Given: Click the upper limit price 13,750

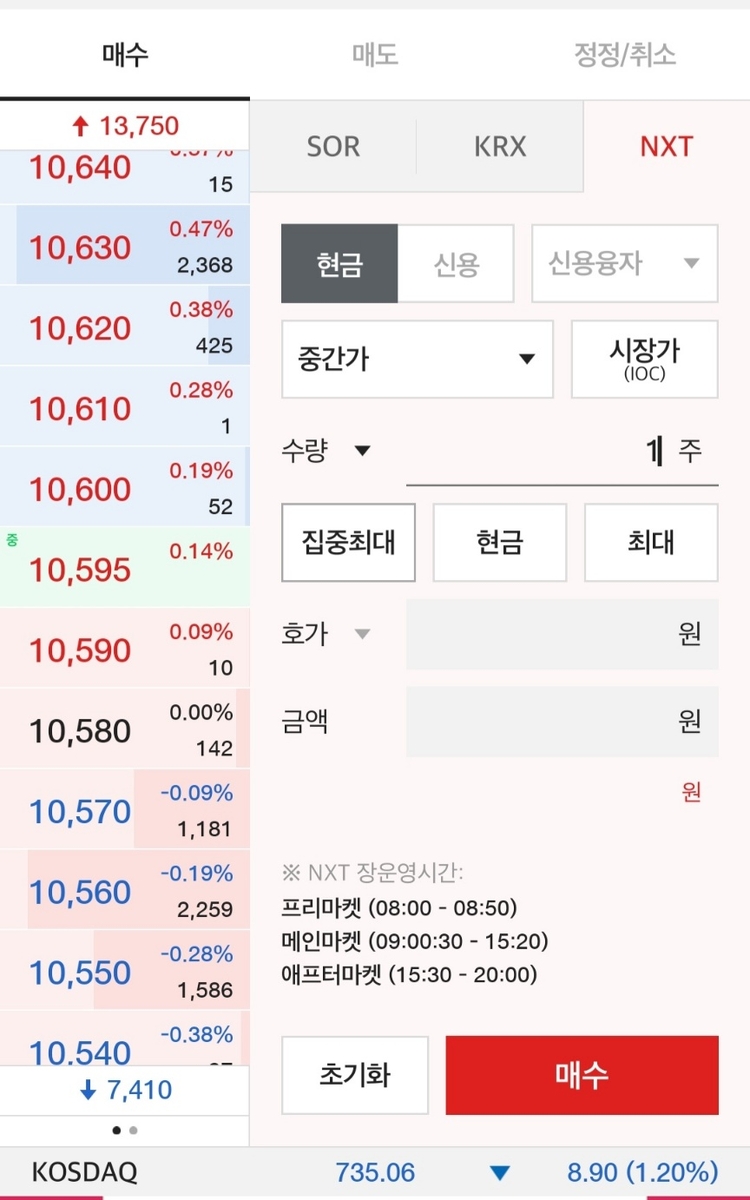Looking at the screenshot, I should [125, 126].
